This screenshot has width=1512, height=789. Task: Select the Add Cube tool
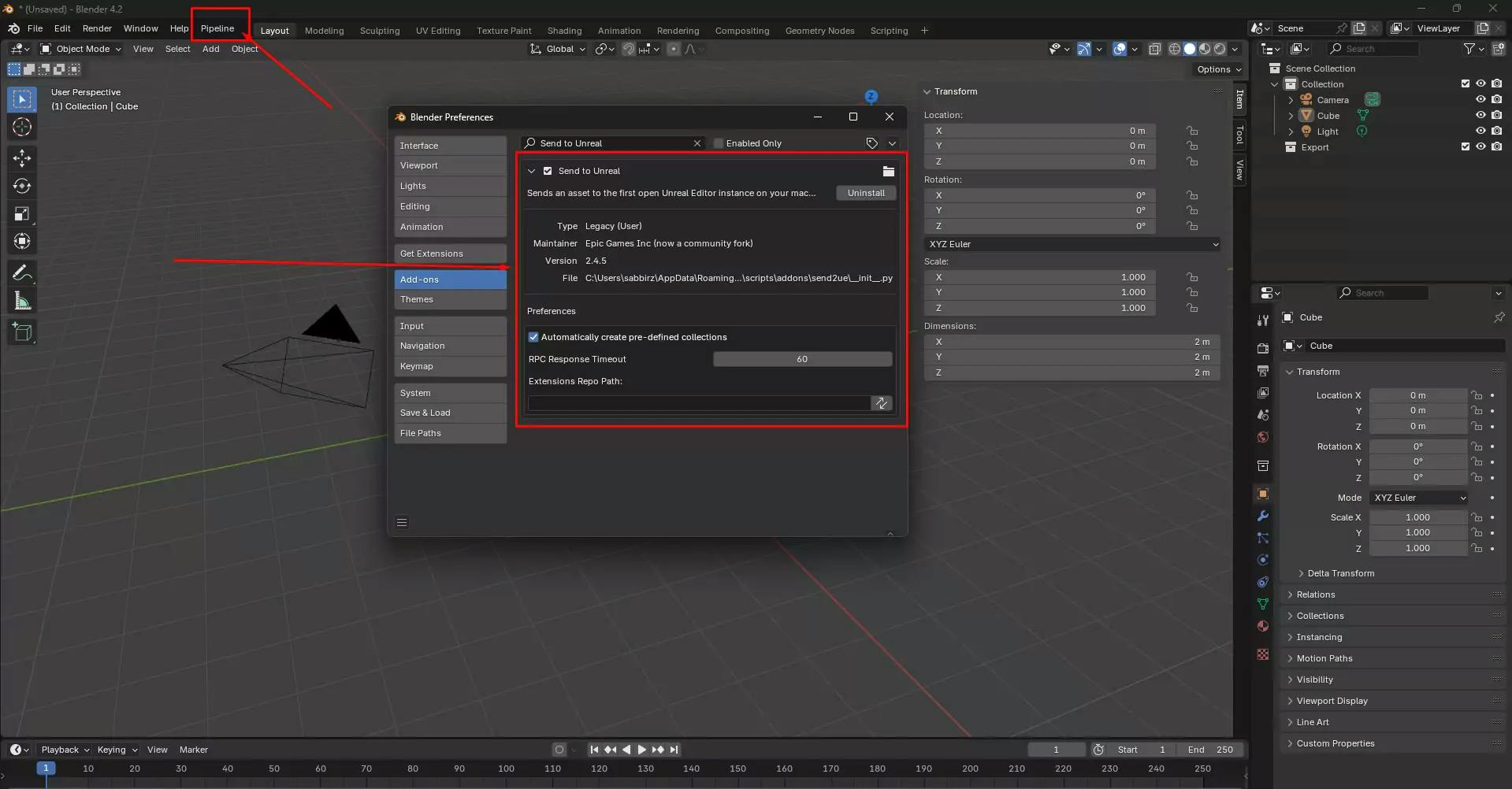tap(22, 332)
